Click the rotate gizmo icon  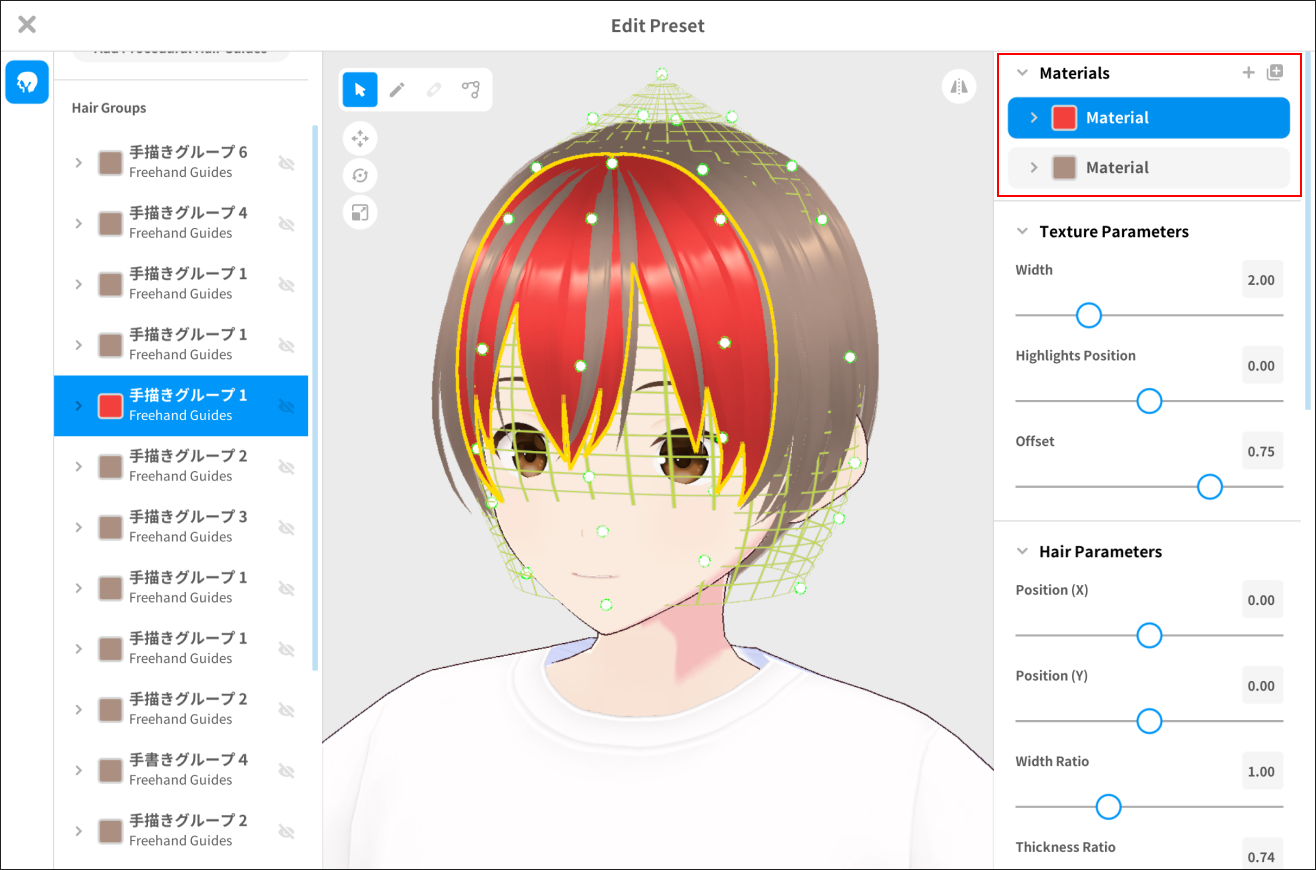coord(360,176)
